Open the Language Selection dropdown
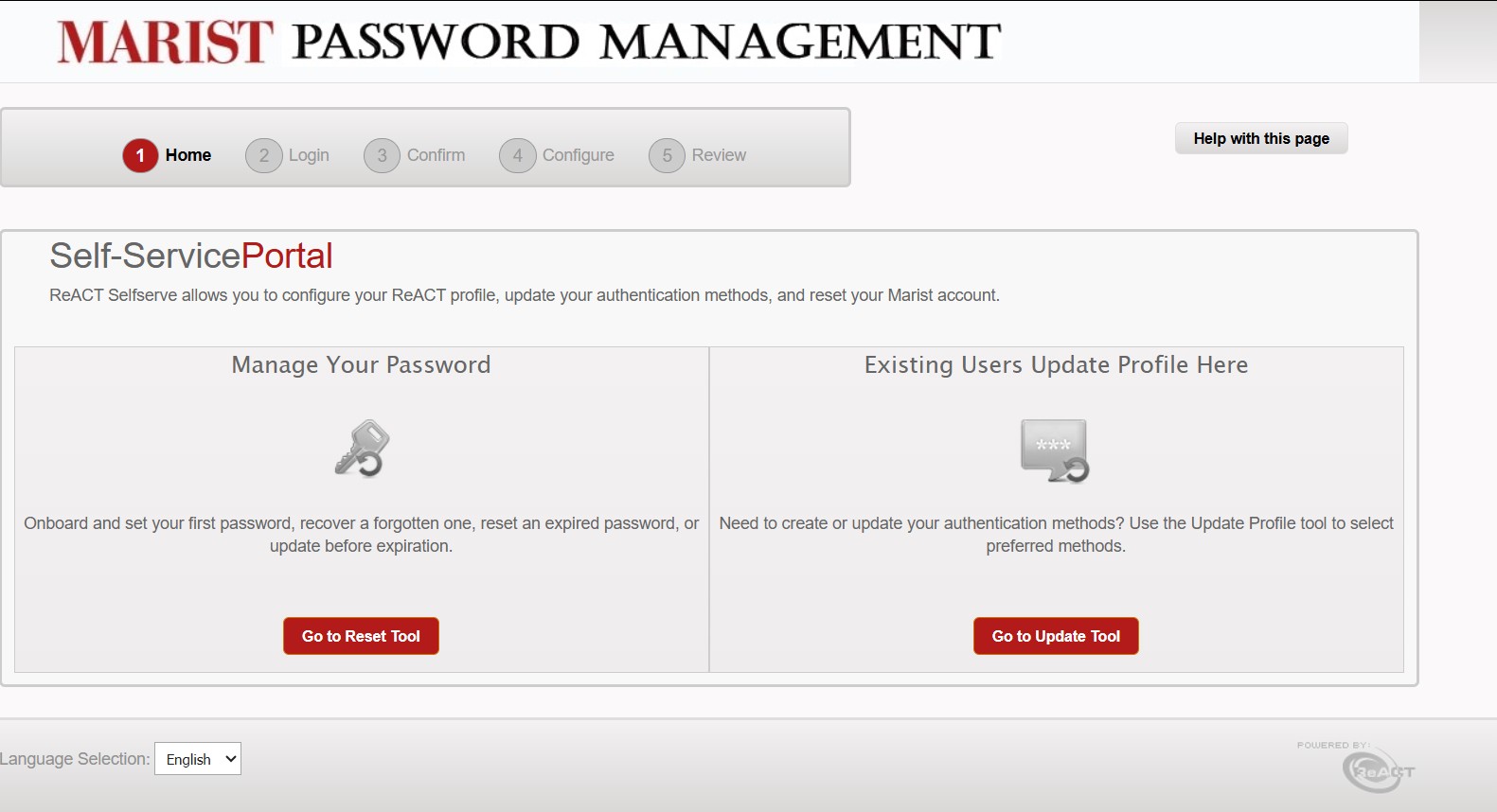The image size is (1497, 812). click(198, 759)
